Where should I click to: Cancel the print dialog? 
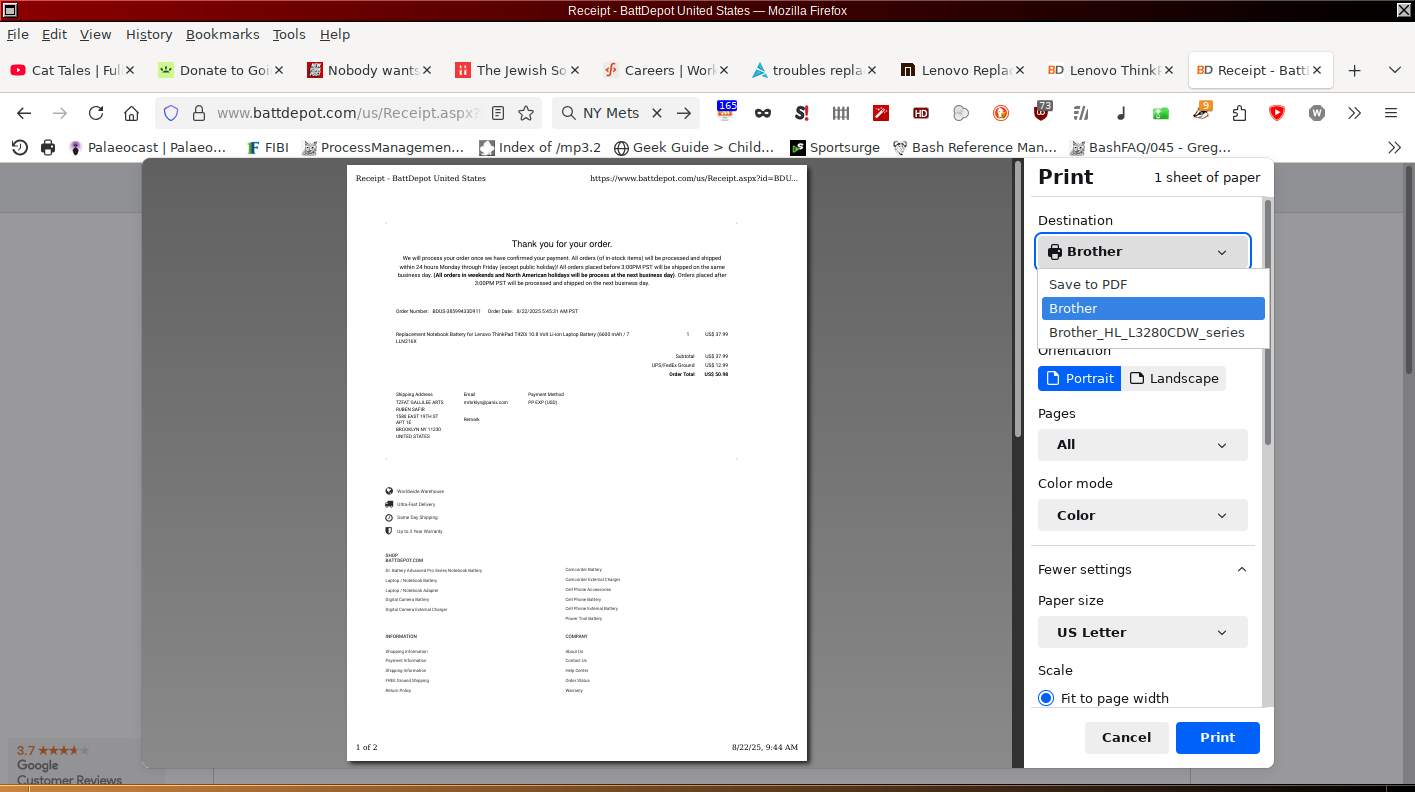(1126, 737)
